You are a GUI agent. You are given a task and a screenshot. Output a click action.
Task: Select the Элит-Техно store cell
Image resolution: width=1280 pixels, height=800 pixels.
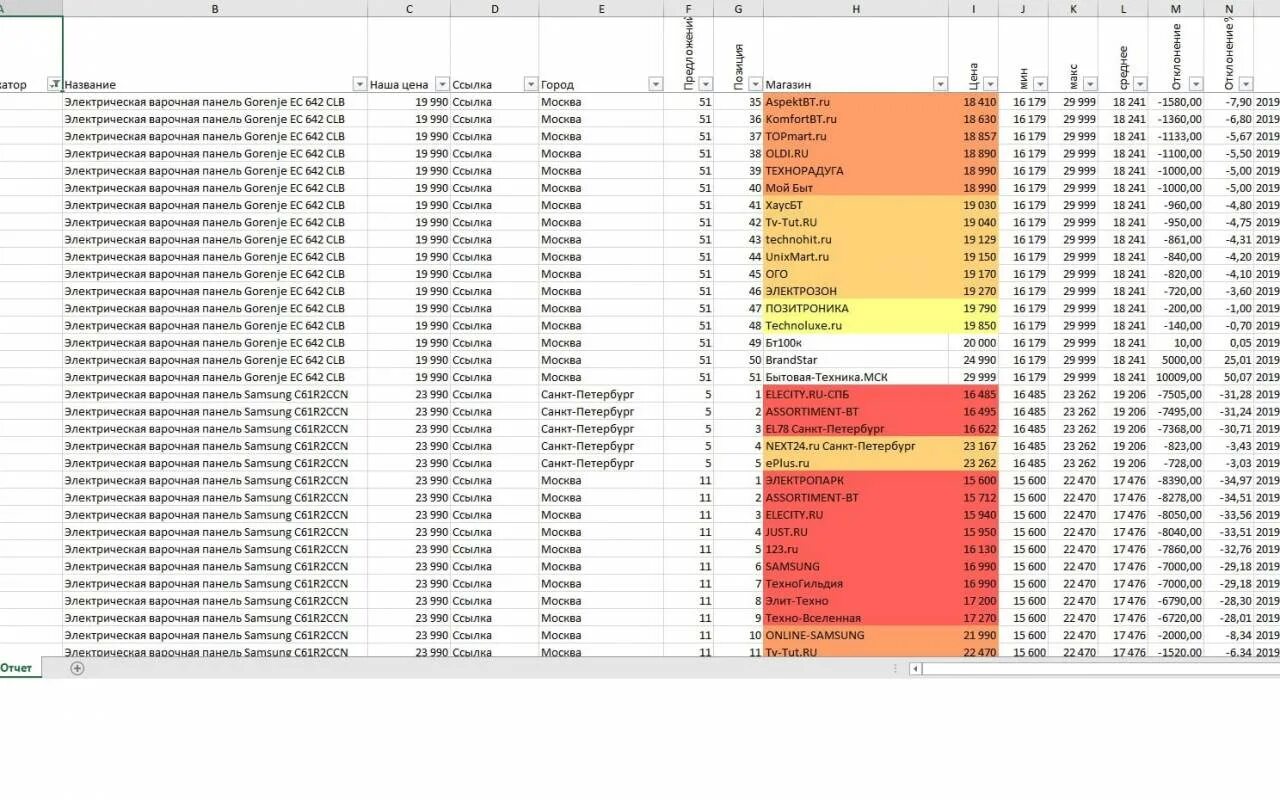coord(856,601)
